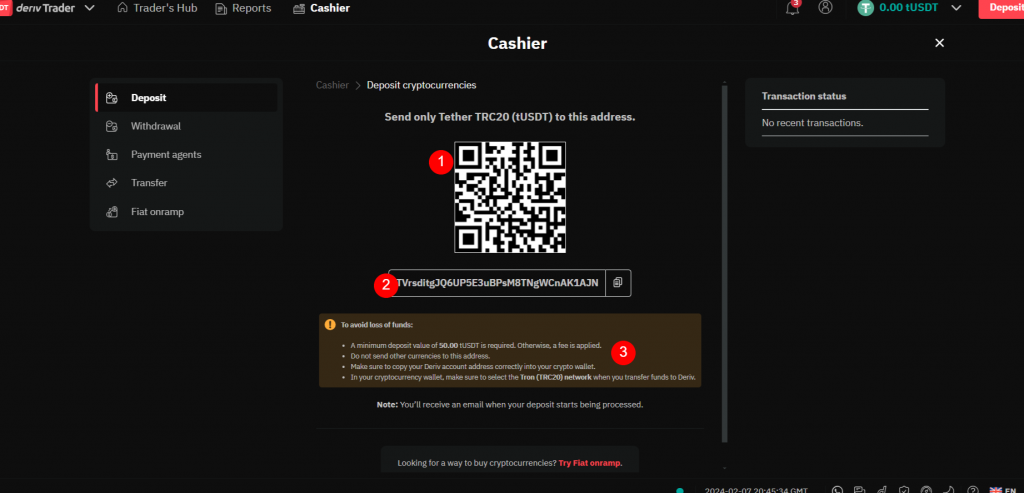The image size is (1024, 493).
Task: Open the WhatsApp chat icon in footer
Action: pyautogui.click(x=837, y=489)
